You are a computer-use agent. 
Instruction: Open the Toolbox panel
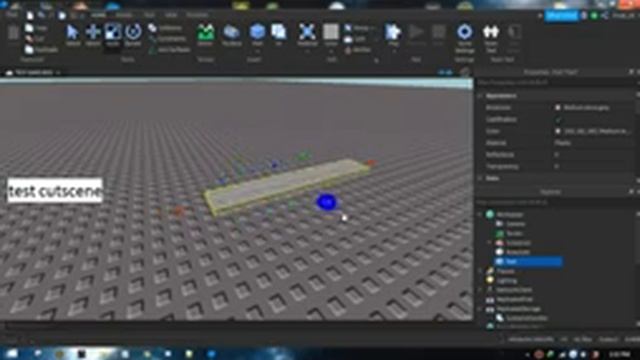pyautogui.click(x=231, y=35)
